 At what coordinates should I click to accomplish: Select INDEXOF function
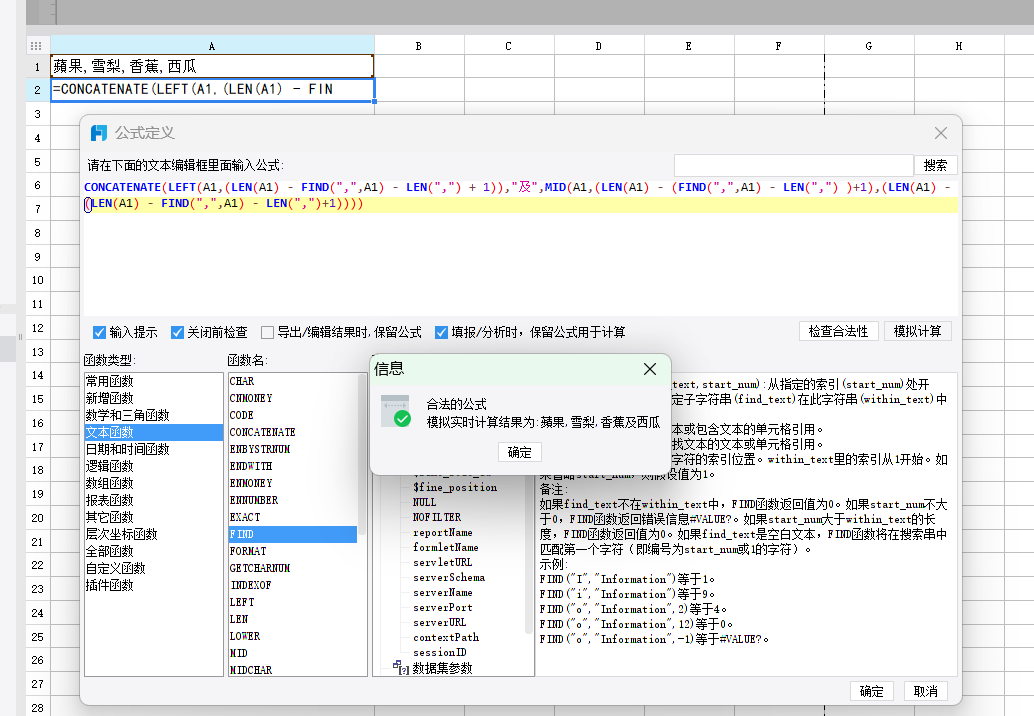[x=293, y=585]
